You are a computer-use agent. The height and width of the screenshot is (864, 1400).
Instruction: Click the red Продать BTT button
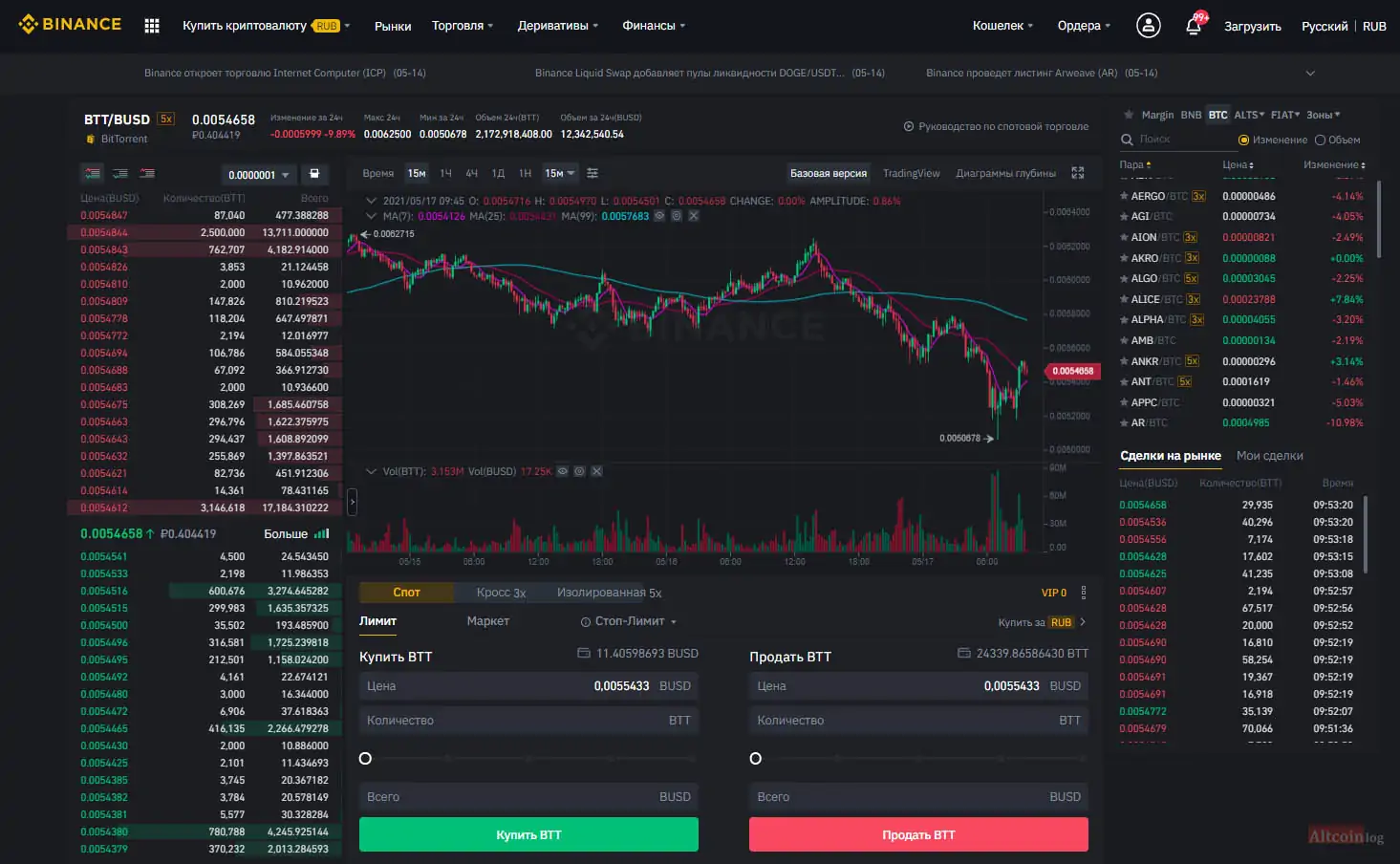918,834
